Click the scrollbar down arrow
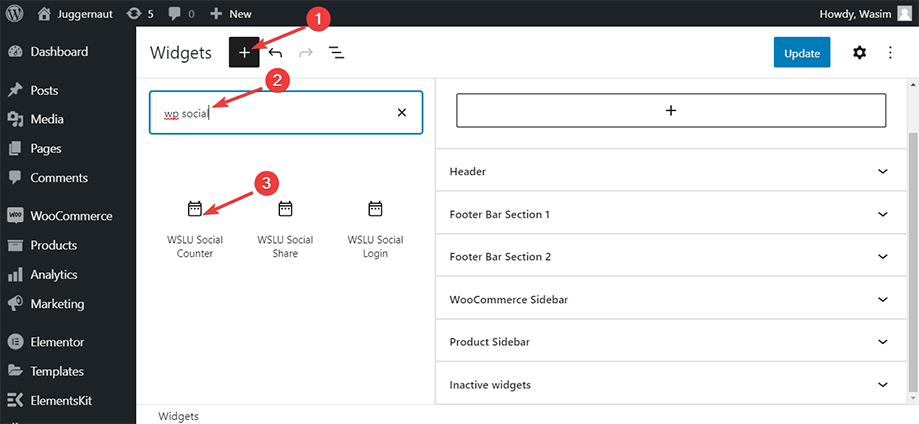The image size is (919, 424). tap(913, 398)
